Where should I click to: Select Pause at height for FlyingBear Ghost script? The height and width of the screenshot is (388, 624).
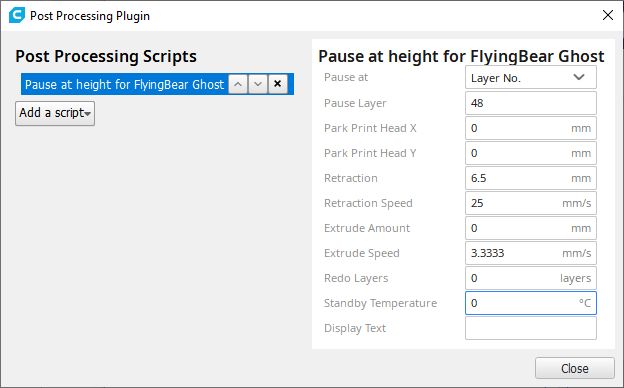[x=125, y=84]
